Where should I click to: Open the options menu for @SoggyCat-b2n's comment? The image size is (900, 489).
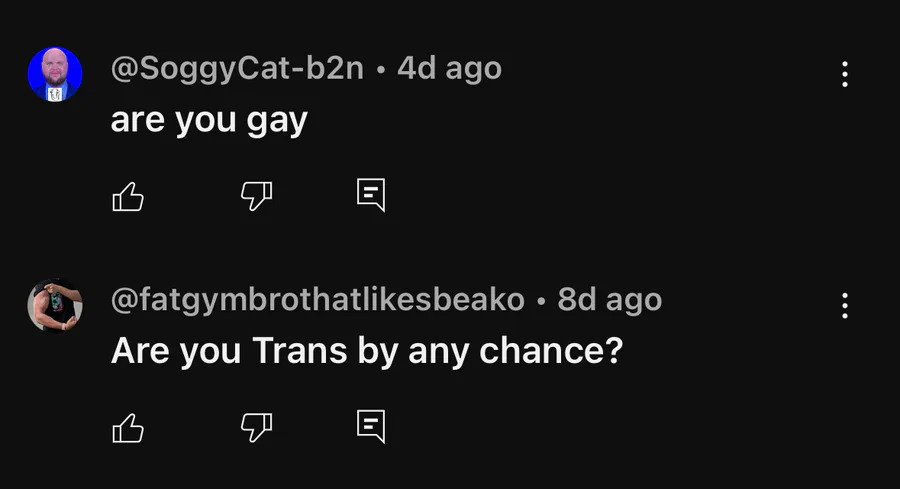[844, 74]
